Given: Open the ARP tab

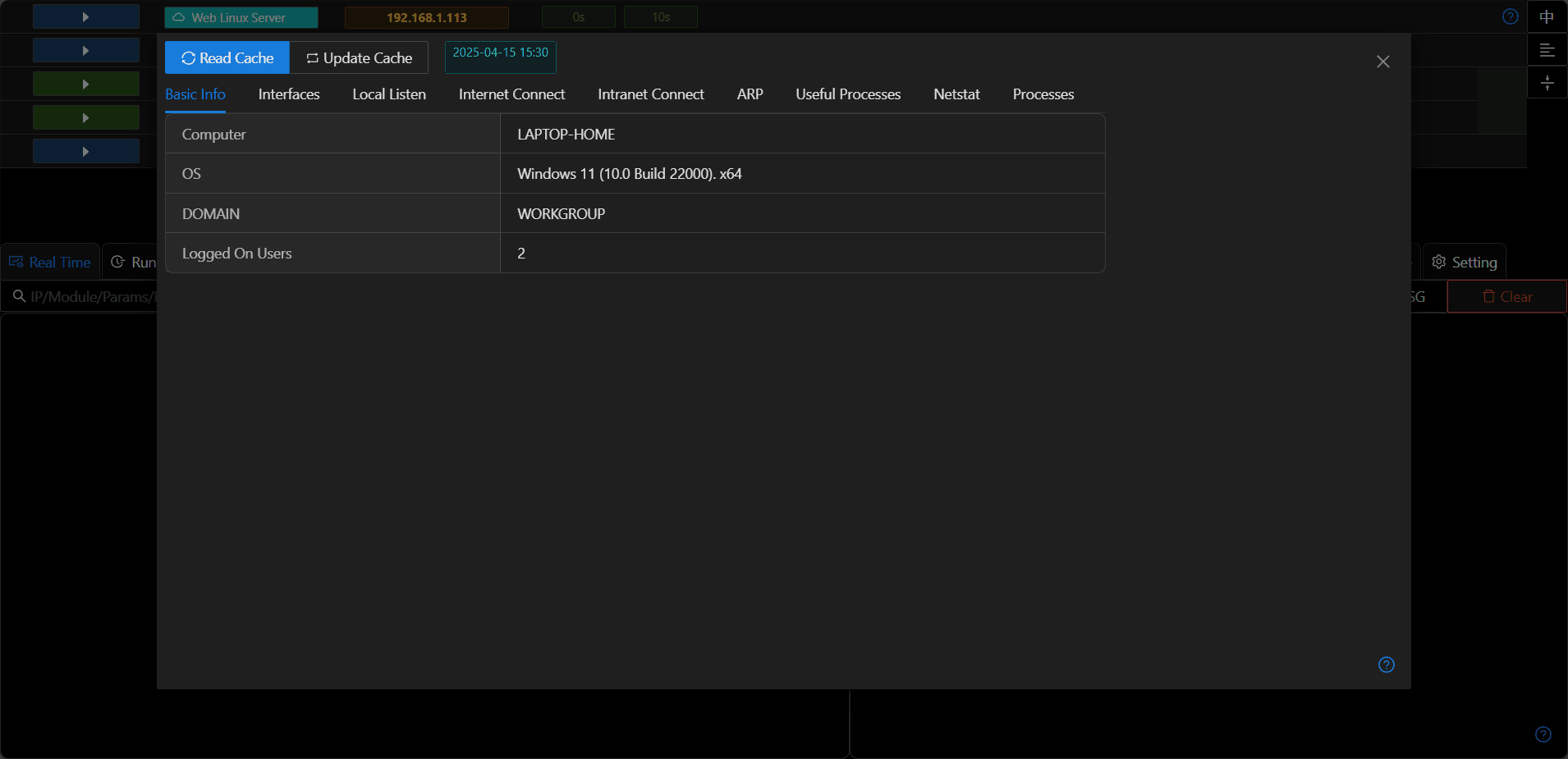Looking at the screenshot, I should coord(750,94).
